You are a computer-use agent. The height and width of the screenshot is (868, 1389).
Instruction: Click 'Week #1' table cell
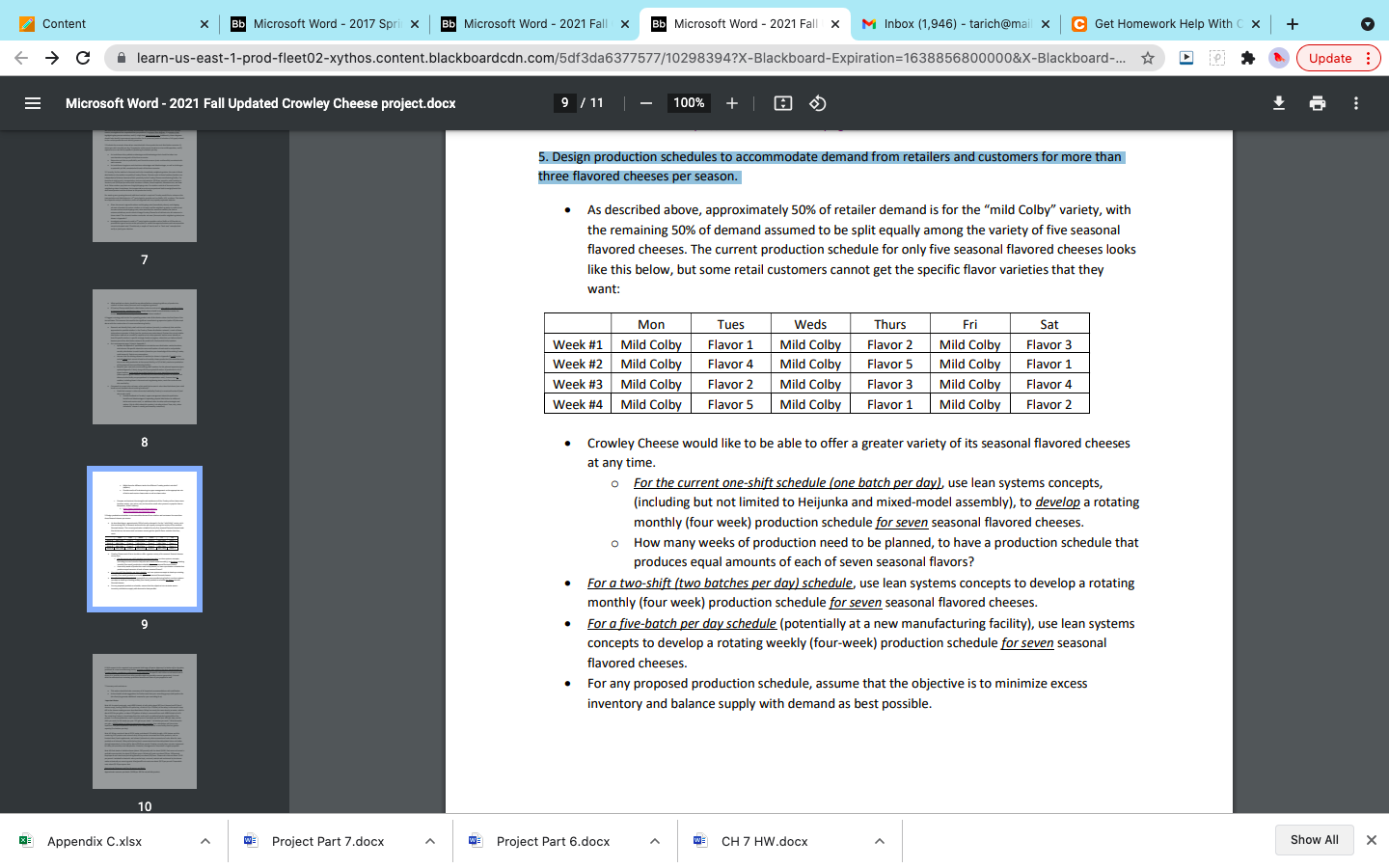pyautogui.click(x=578, y=344)
